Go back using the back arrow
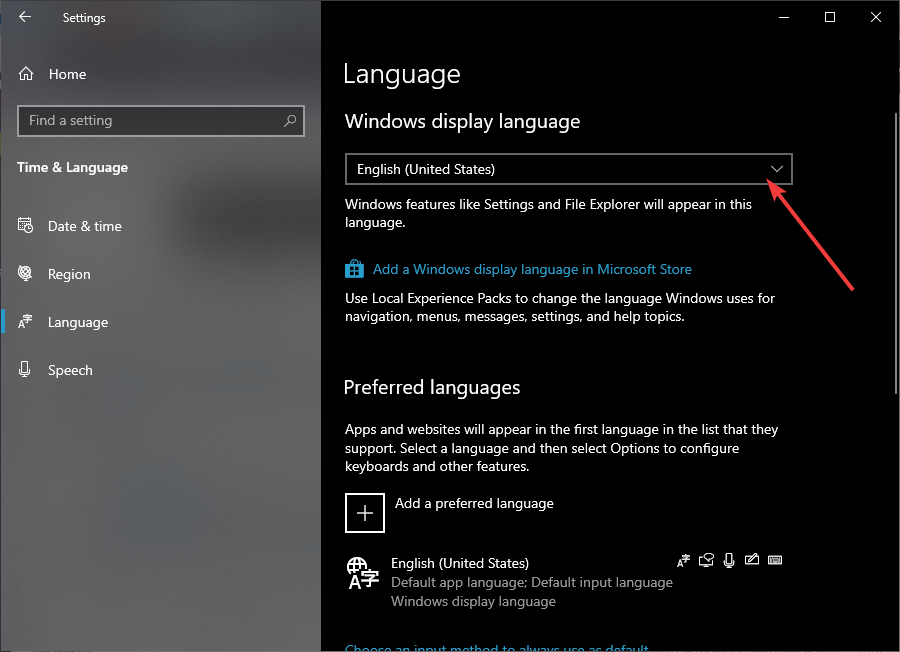The height and width of the screenshot is (652, 900). click(x=25, y=17)
